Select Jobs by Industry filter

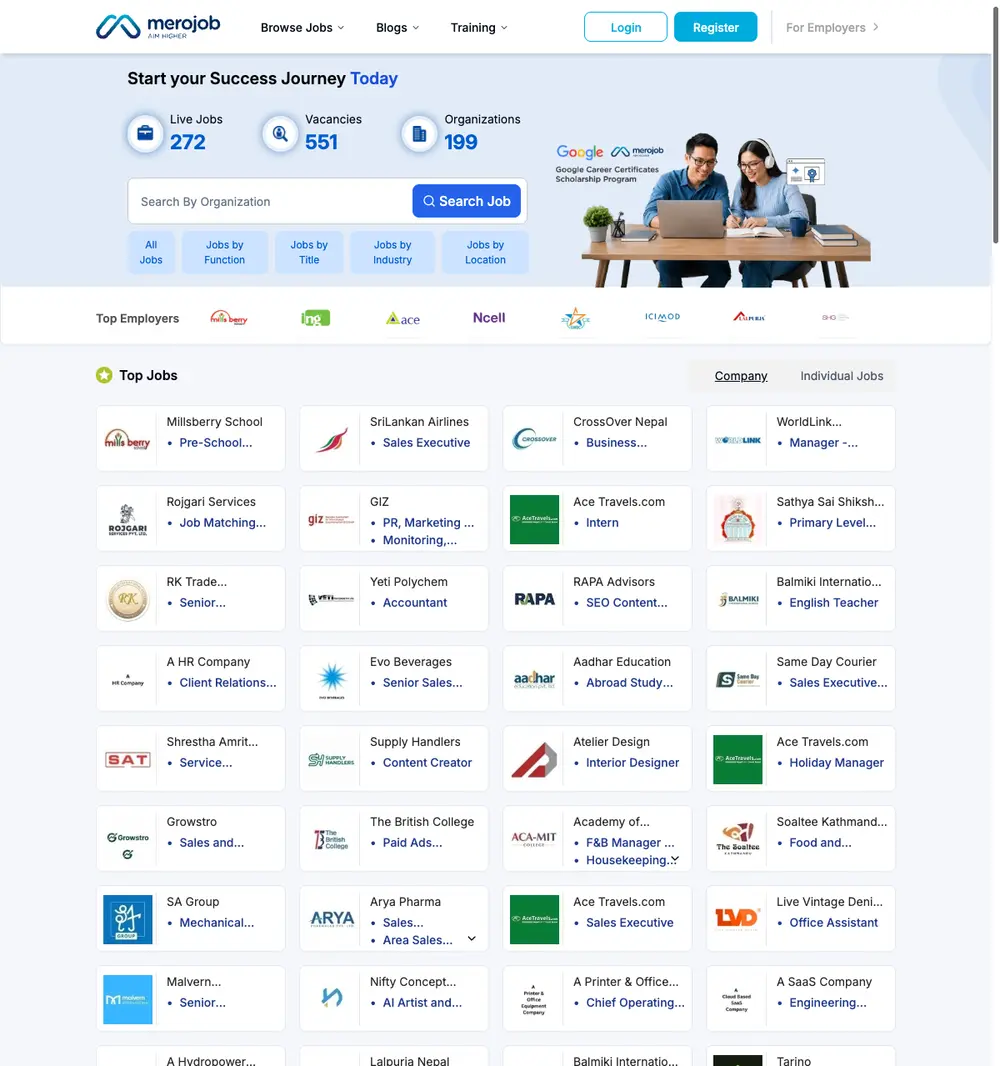coord(392,252)
